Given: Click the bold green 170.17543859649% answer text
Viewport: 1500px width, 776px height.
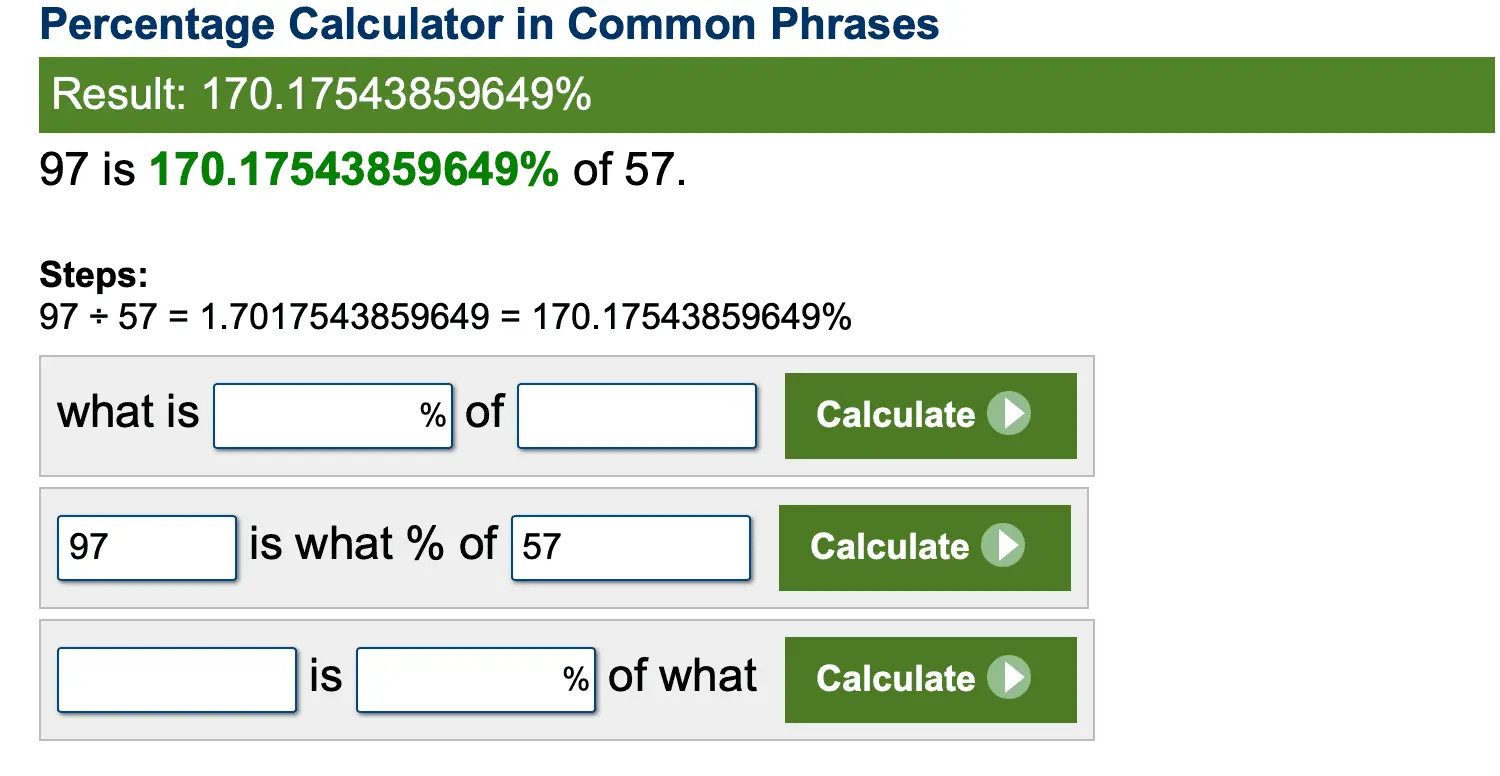Looking at the screenshot, I should point(354,170).
